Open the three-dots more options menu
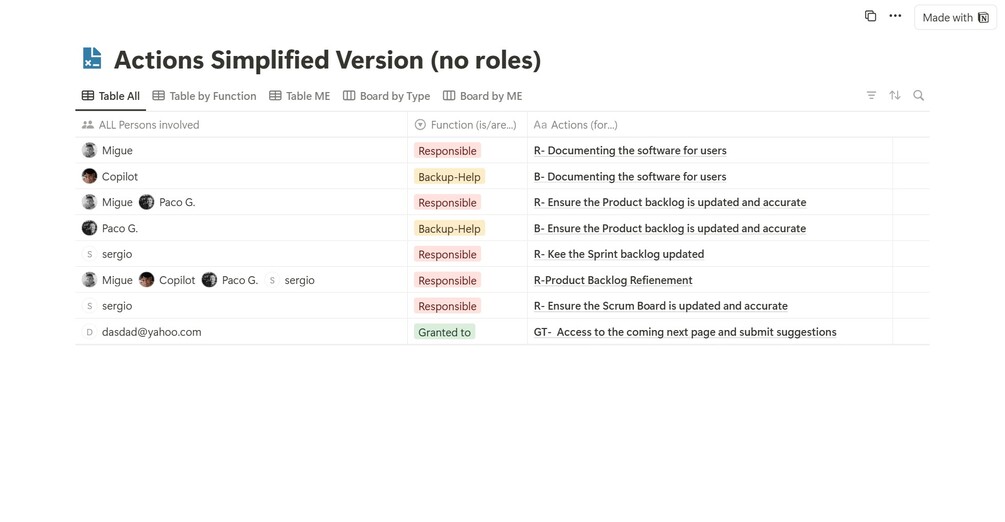The height and width of the screenshot is (522, 1005). [x=895, y=16]
